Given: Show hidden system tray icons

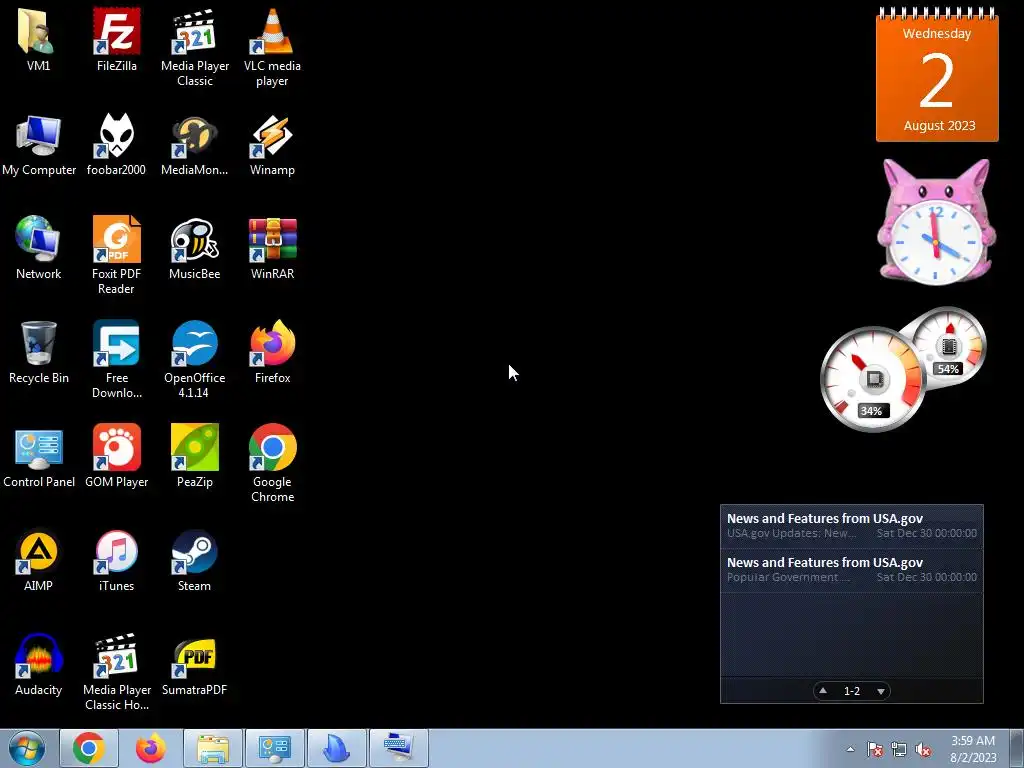Looking at the screenshot, I should click(850, 749).
